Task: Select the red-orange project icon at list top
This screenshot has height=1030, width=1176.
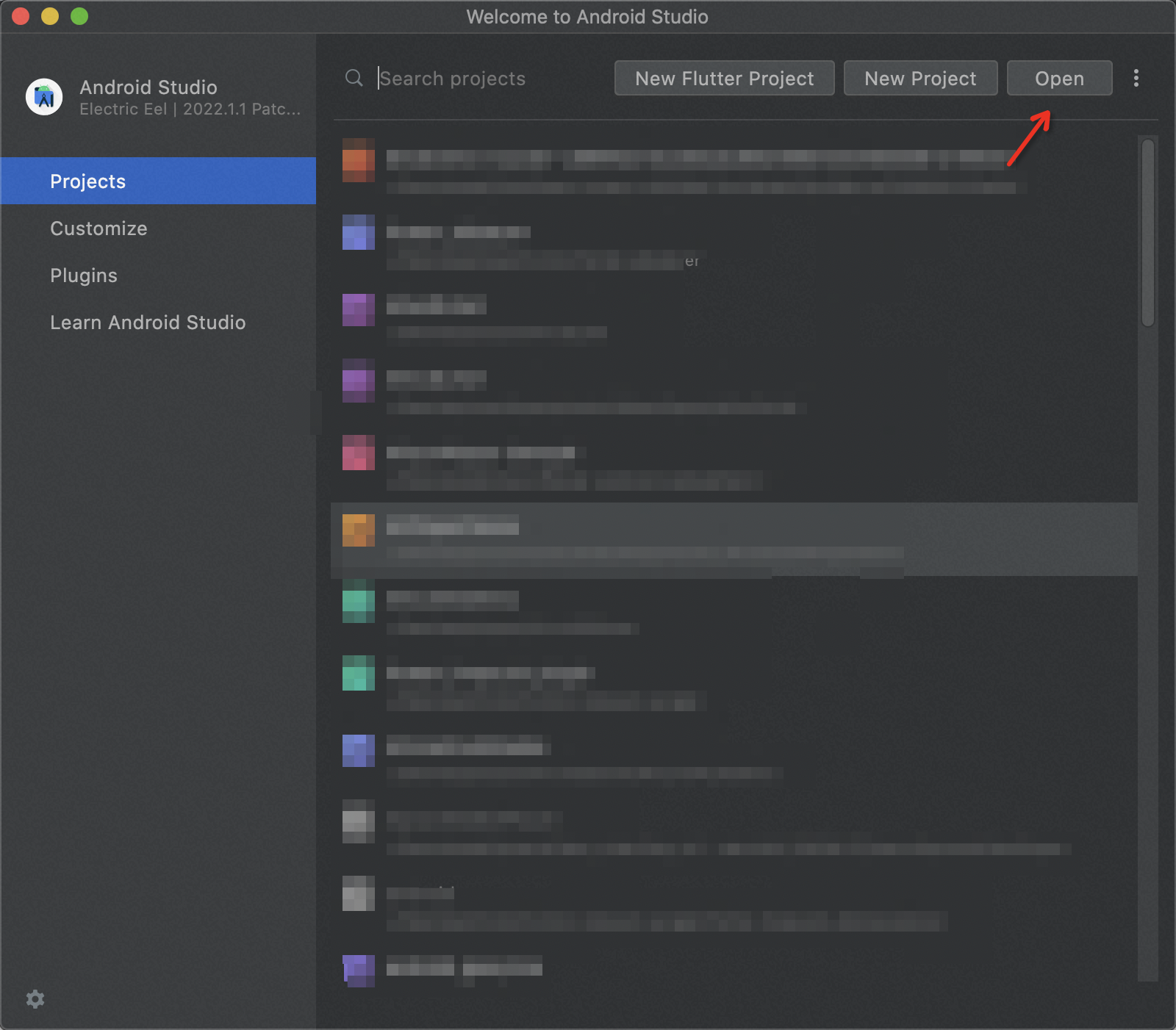Action: pyautogui.click(x=359, y=160)
